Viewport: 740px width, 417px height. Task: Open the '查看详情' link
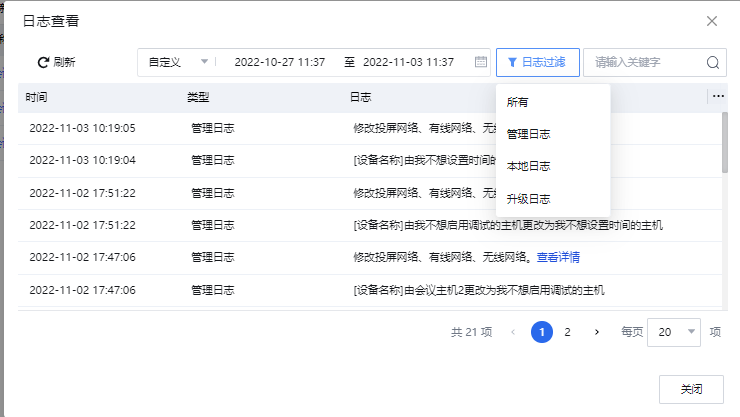[x=558, y=257]
